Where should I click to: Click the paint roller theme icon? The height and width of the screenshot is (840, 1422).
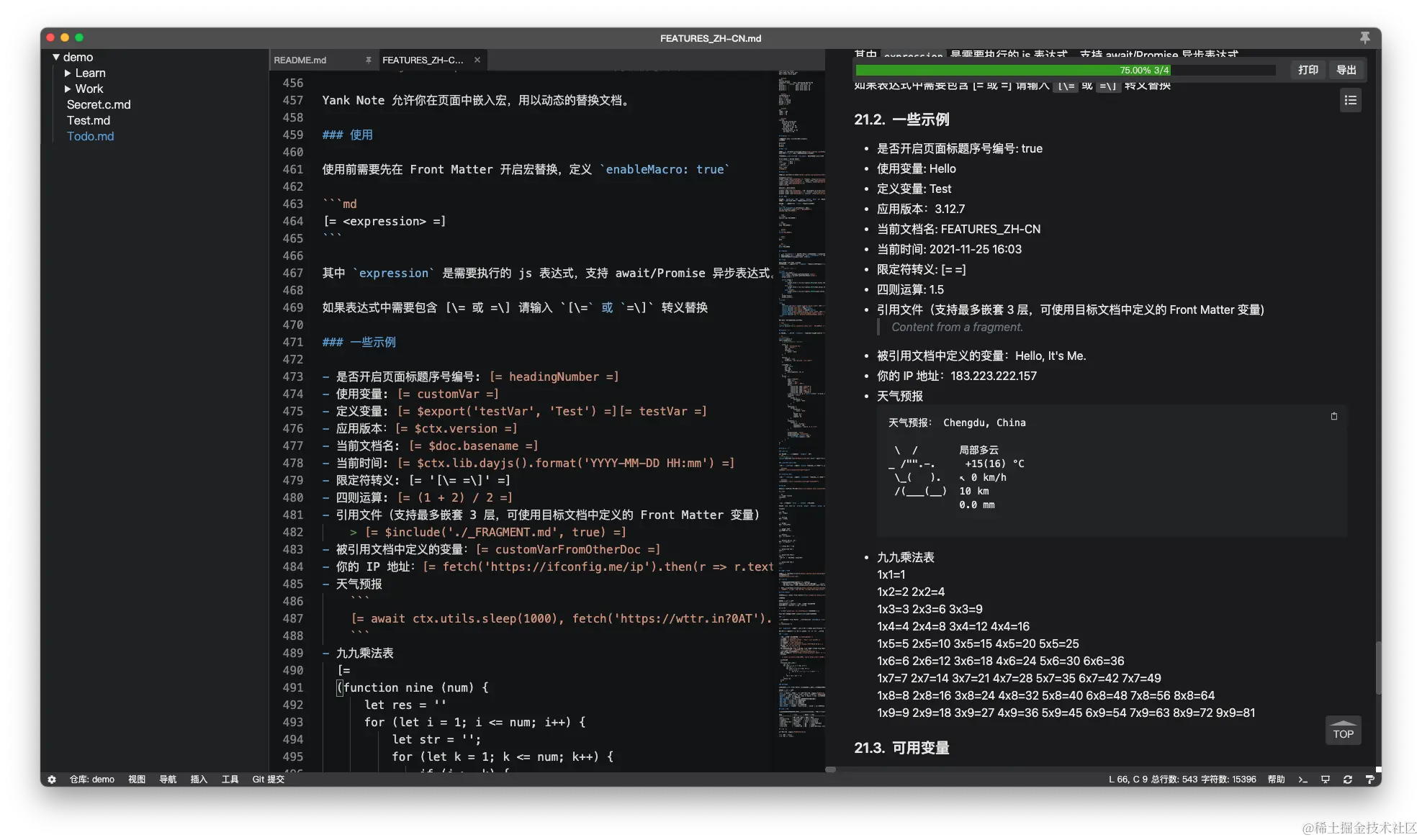pos(1369,780)
